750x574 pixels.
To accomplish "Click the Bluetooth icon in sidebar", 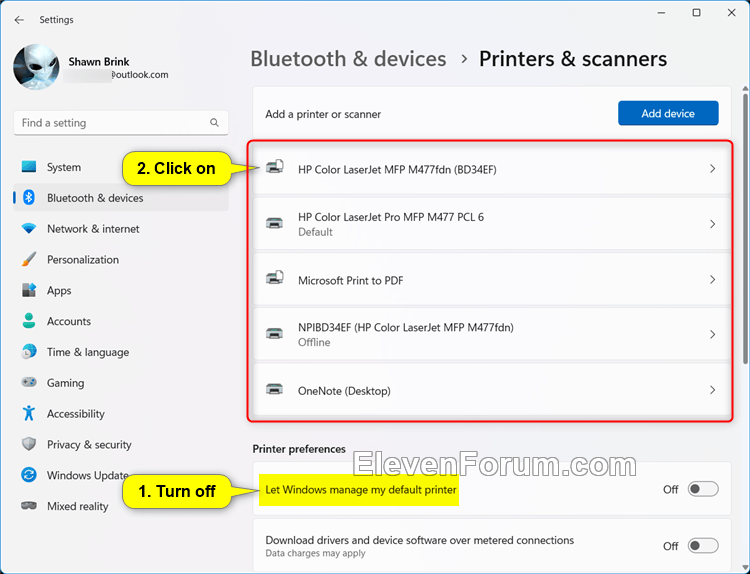I will [x=29, y=198].
